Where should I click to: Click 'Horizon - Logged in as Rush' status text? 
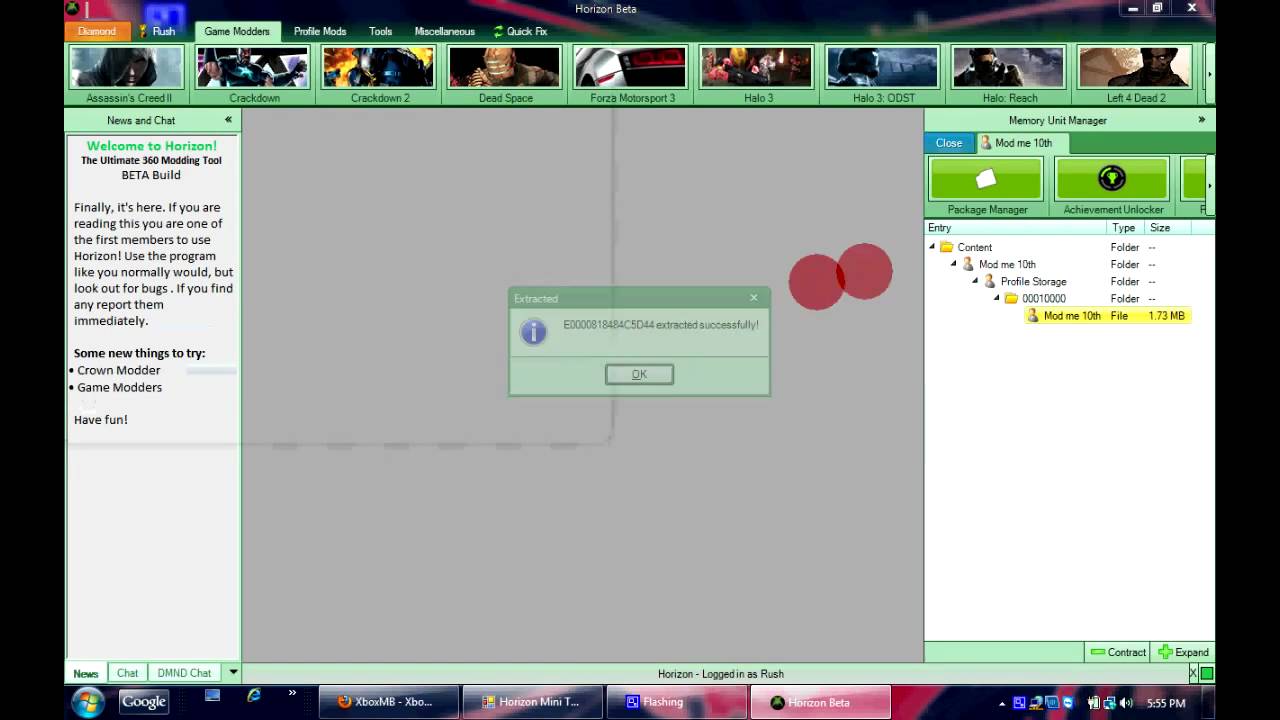(x=721, y=674)
